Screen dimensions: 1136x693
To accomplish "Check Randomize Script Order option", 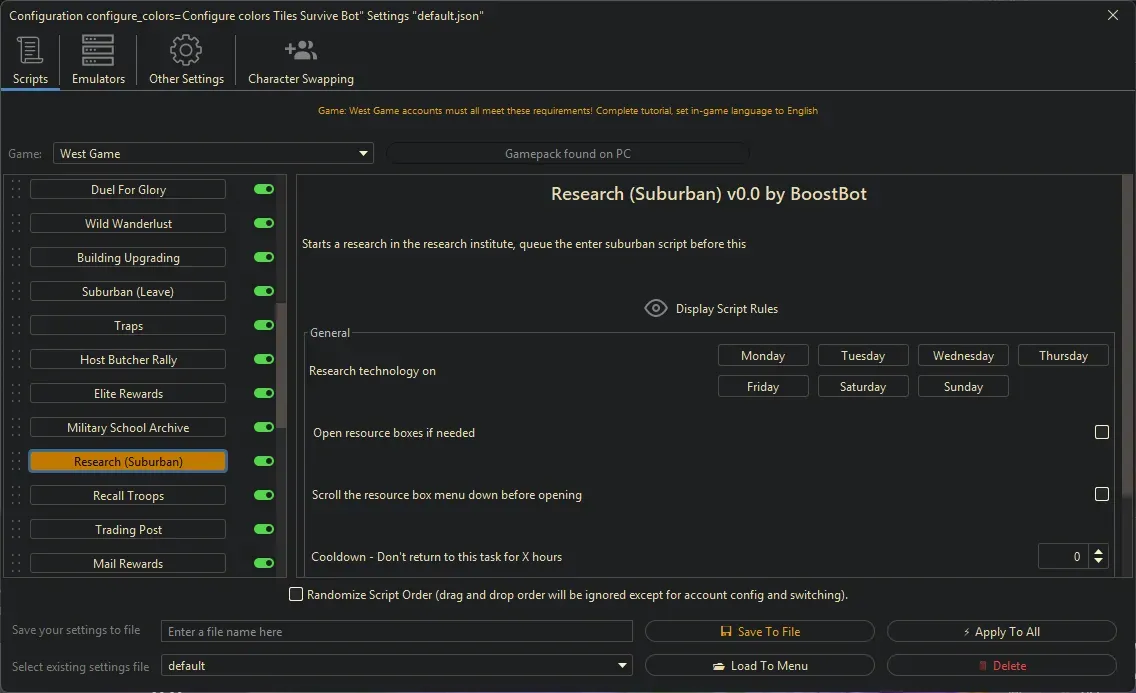I will coord(296,595).
